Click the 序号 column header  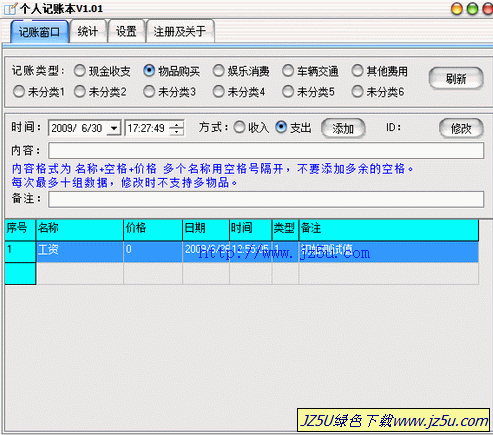coord(20,230)
